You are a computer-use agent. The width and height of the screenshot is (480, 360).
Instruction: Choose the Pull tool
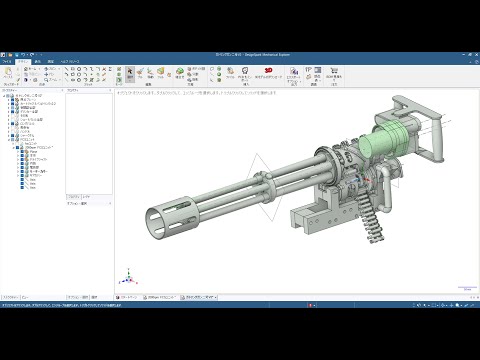click(140, 73)
